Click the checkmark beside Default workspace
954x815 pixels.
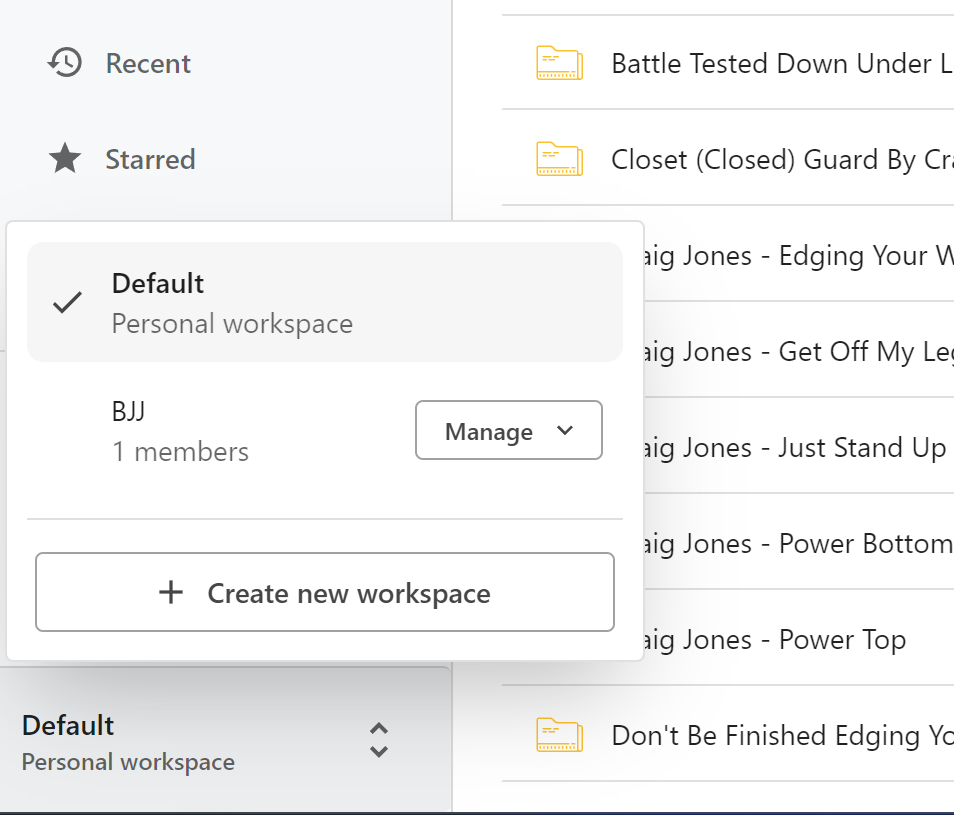(x=67, y=302)
